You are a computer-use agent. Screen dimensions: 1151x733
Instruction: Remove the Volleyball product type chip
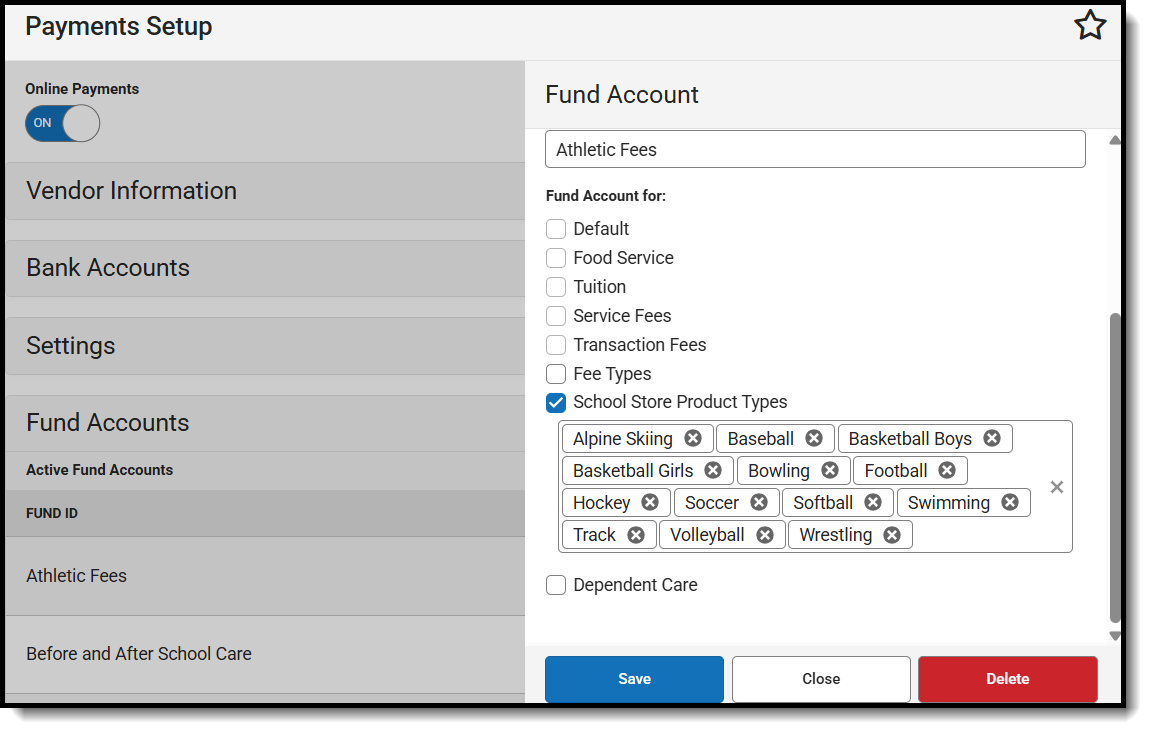tap(765, 534)
